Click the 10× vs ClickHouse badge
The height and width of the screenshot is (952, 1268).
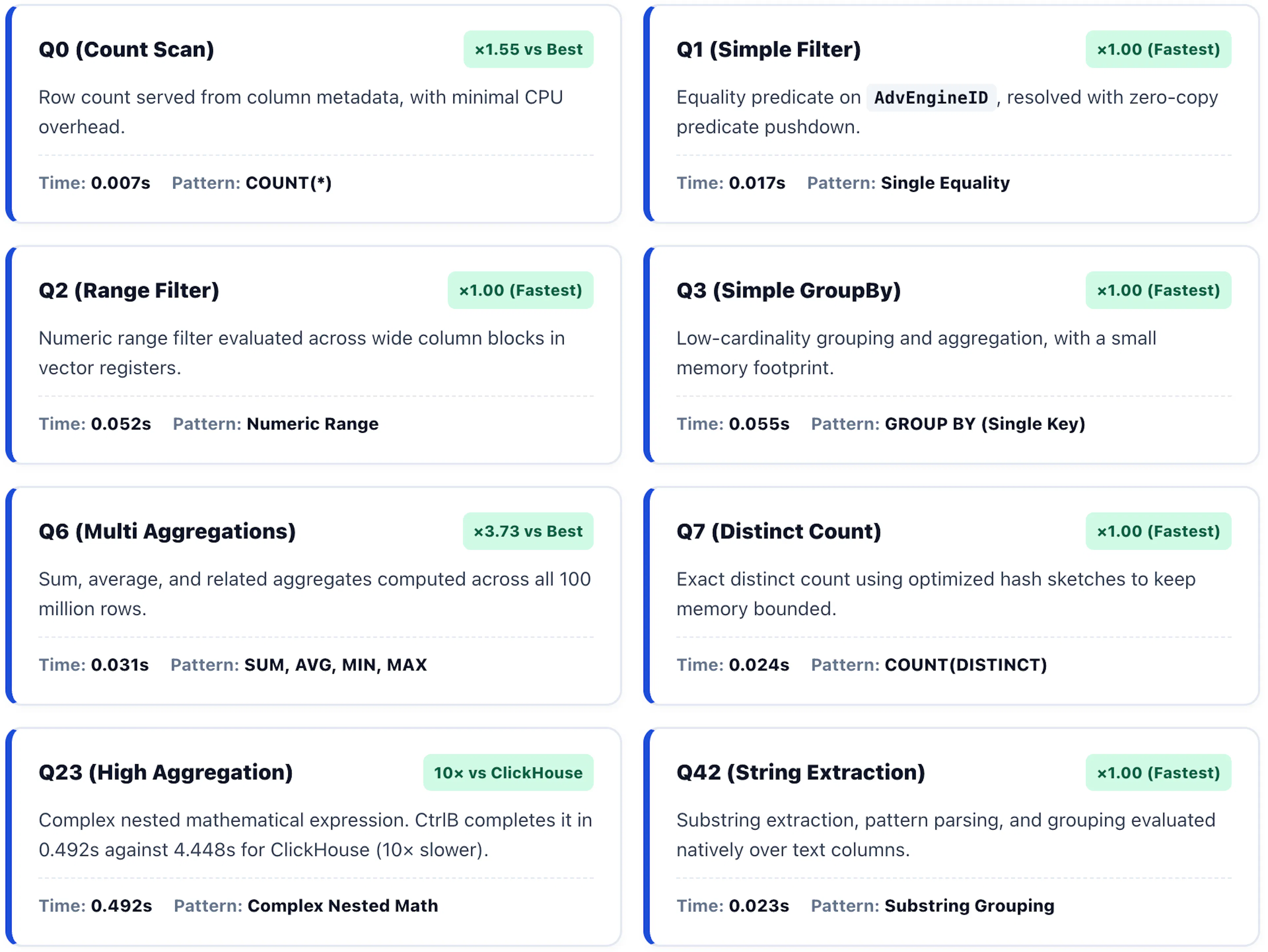(x=508, y=773)
